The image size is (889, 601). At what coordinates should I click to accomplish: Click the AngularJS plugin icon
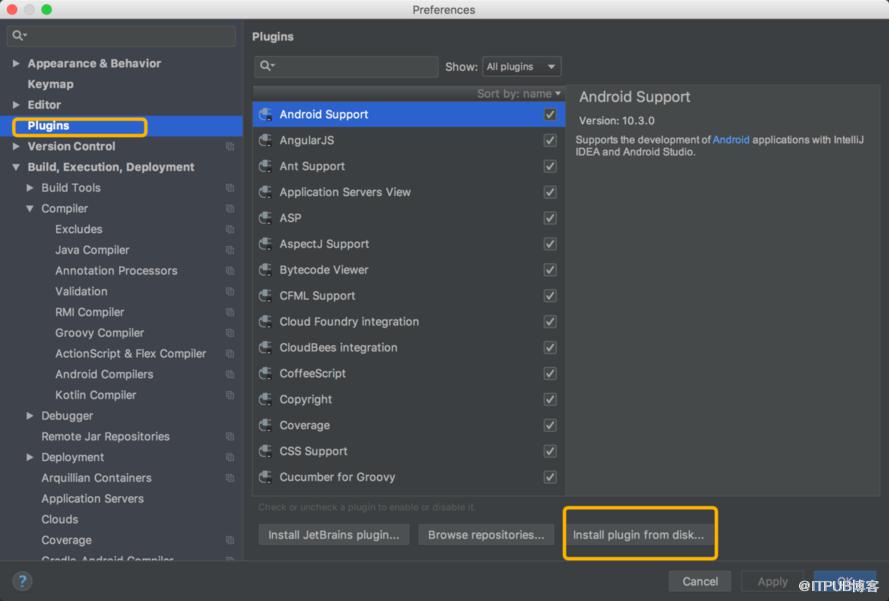click(x=265, y=140)
